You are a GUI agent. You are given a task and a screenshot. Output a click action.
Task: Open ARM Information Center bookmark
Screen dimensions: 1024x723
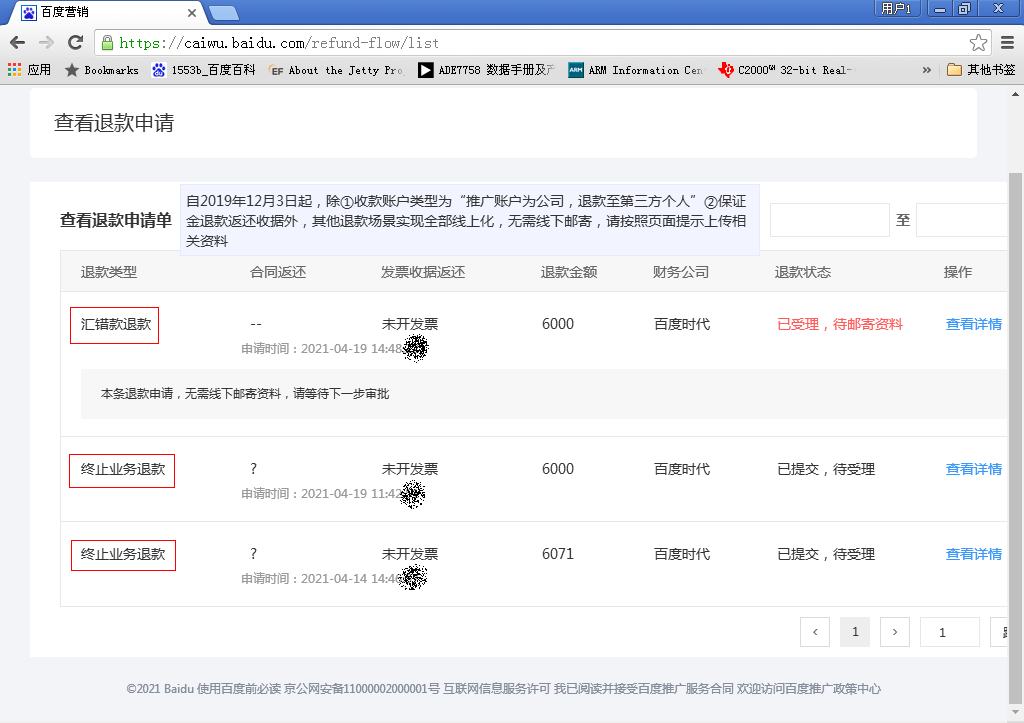tap(636, 70)
